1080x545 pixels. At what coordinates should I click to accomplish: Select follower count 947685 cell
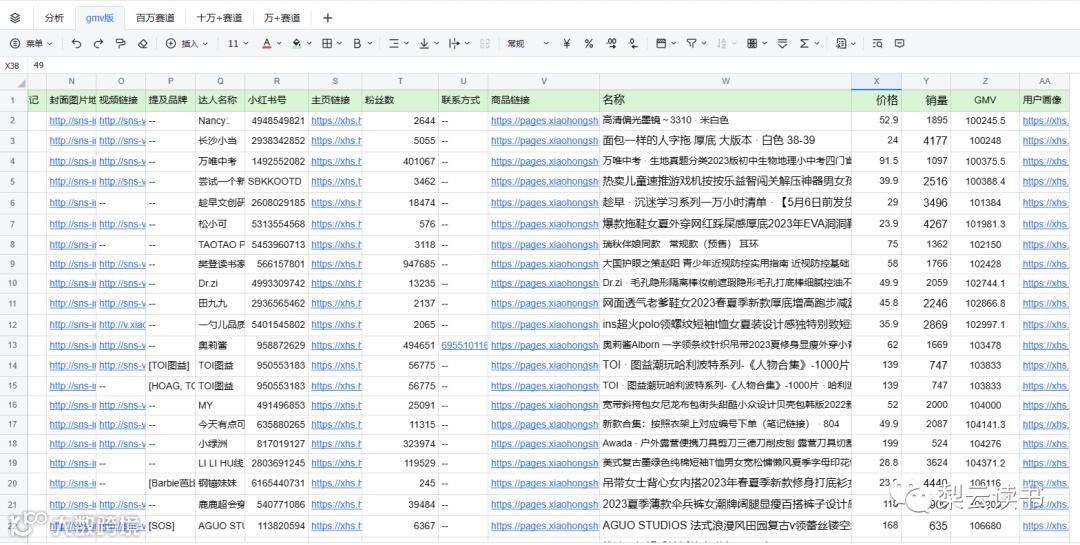tap(400, 264)
